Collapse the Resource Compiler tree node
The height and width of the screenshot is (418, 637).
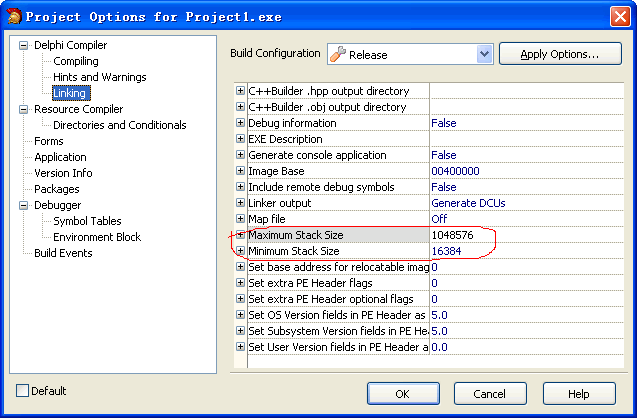(24, 109)
